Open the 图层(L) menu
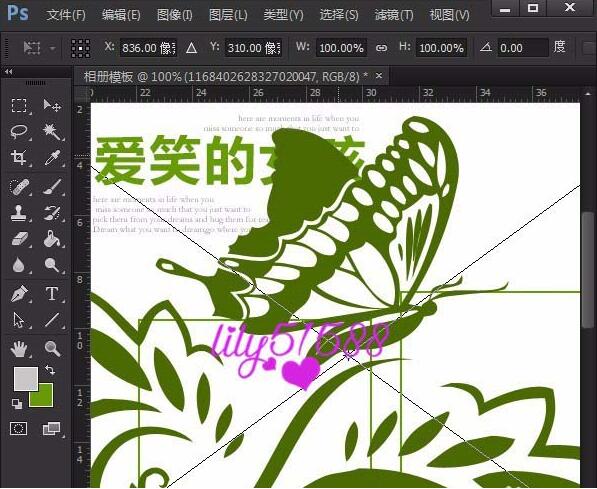597x489 pixels. tap(228, 15)
